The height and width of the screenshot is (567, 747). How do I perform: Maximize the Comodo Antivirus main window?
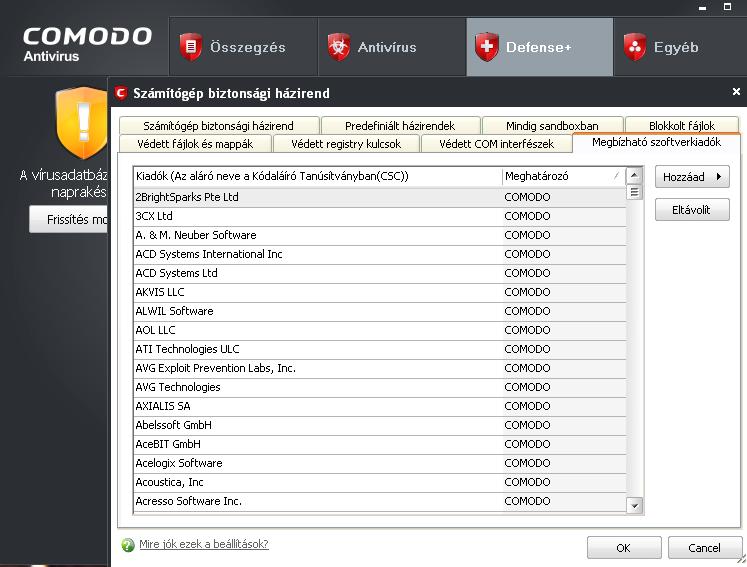(x=727, y=7)
